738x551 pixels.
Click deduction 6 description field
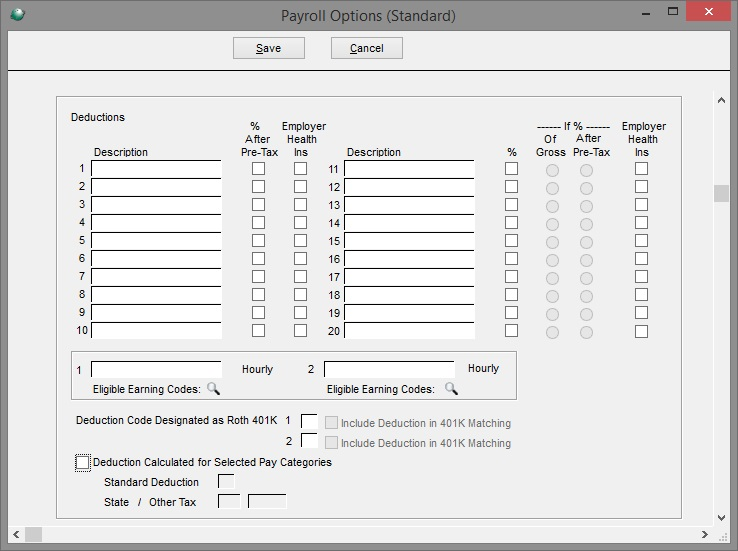point(156,259)
